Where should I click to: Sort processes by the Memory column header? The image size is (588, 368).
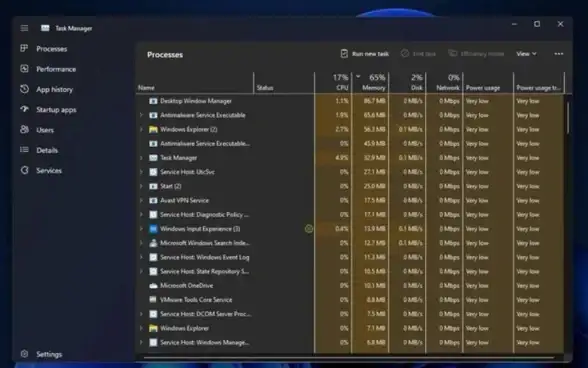tap(370, 83)
